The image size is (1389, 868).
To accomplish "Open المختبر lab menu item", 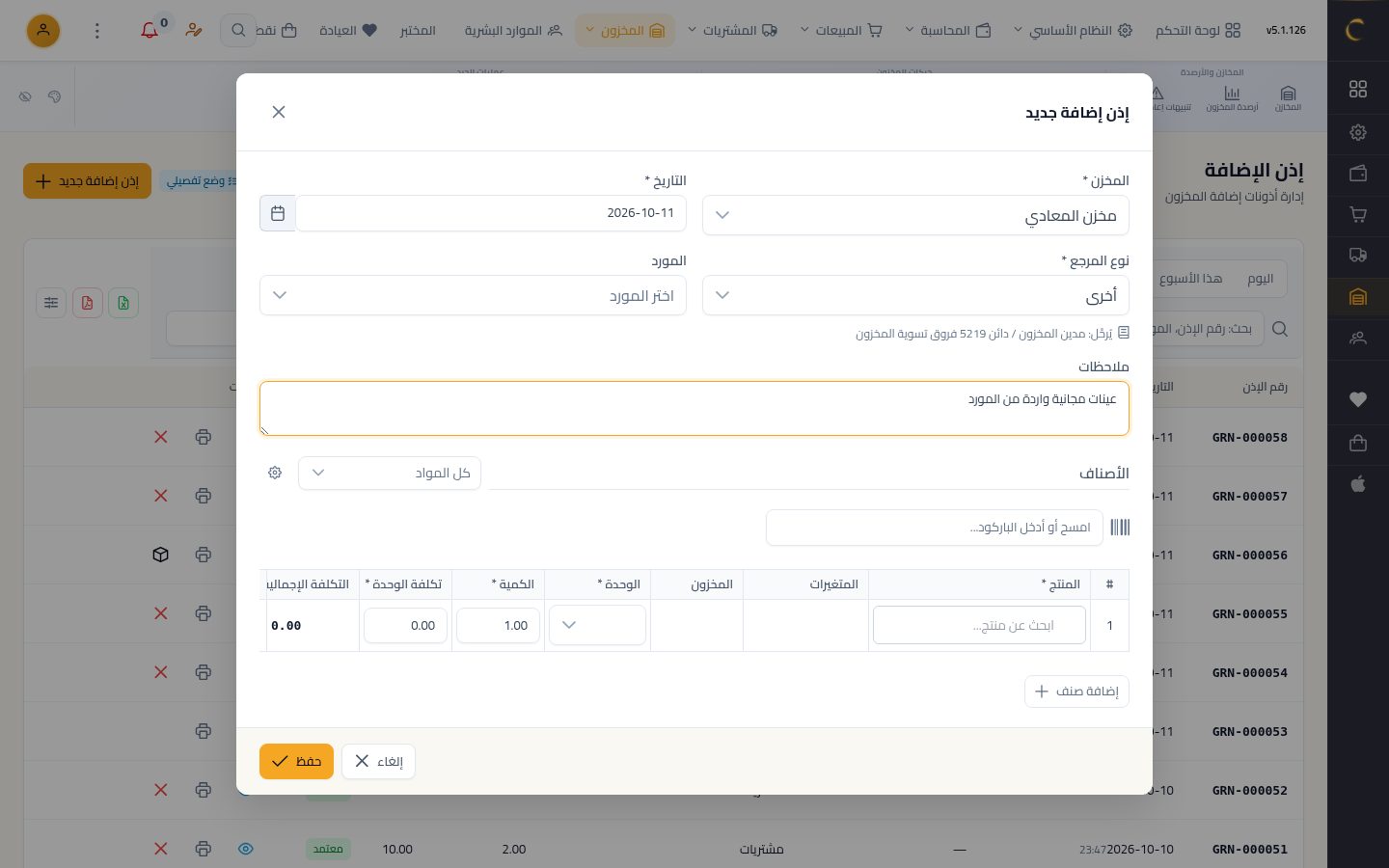I will 418,31.
